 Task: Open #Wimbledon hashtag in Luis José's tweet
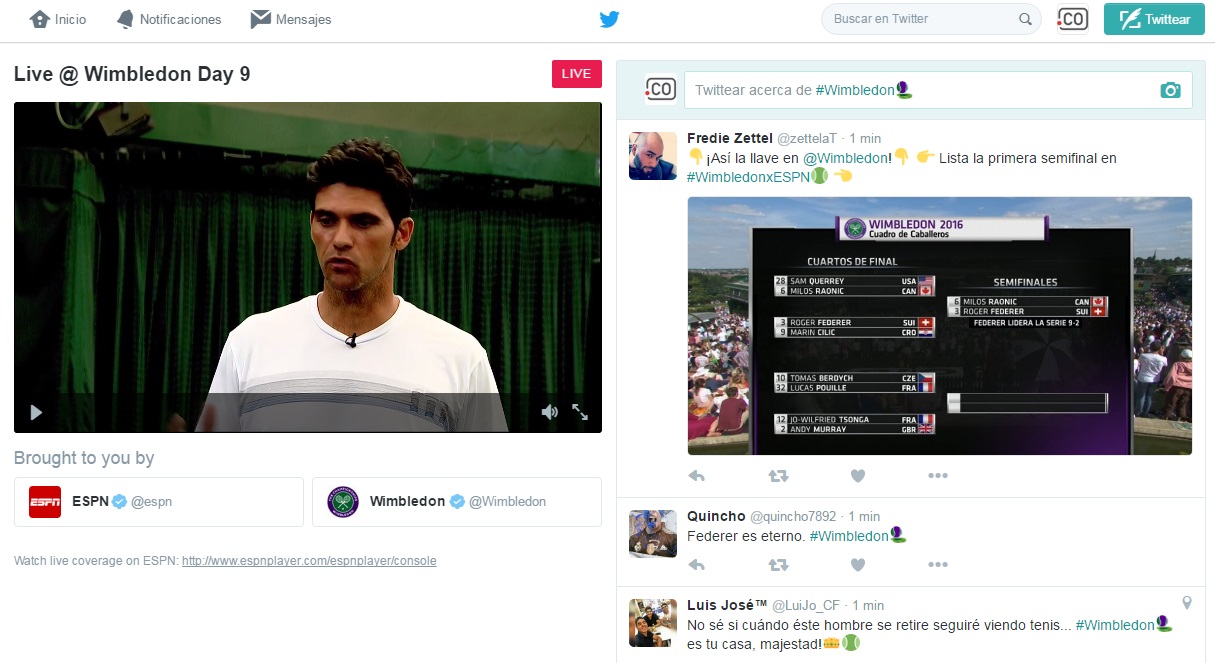(1116, 625)
